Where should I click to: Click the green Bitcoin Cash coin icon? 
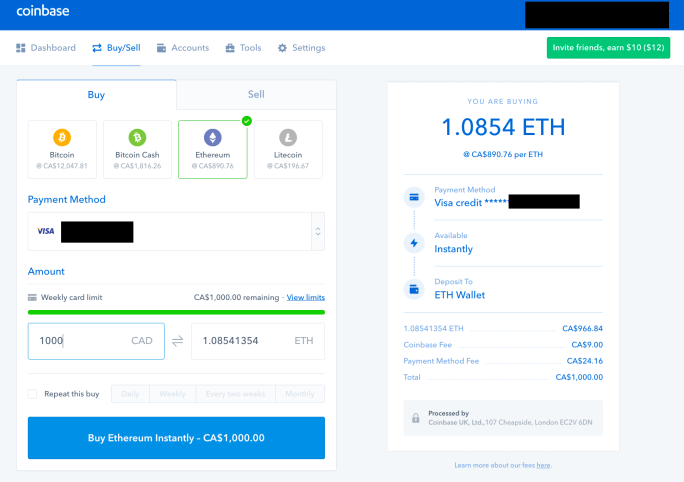[x=137, y=137]
